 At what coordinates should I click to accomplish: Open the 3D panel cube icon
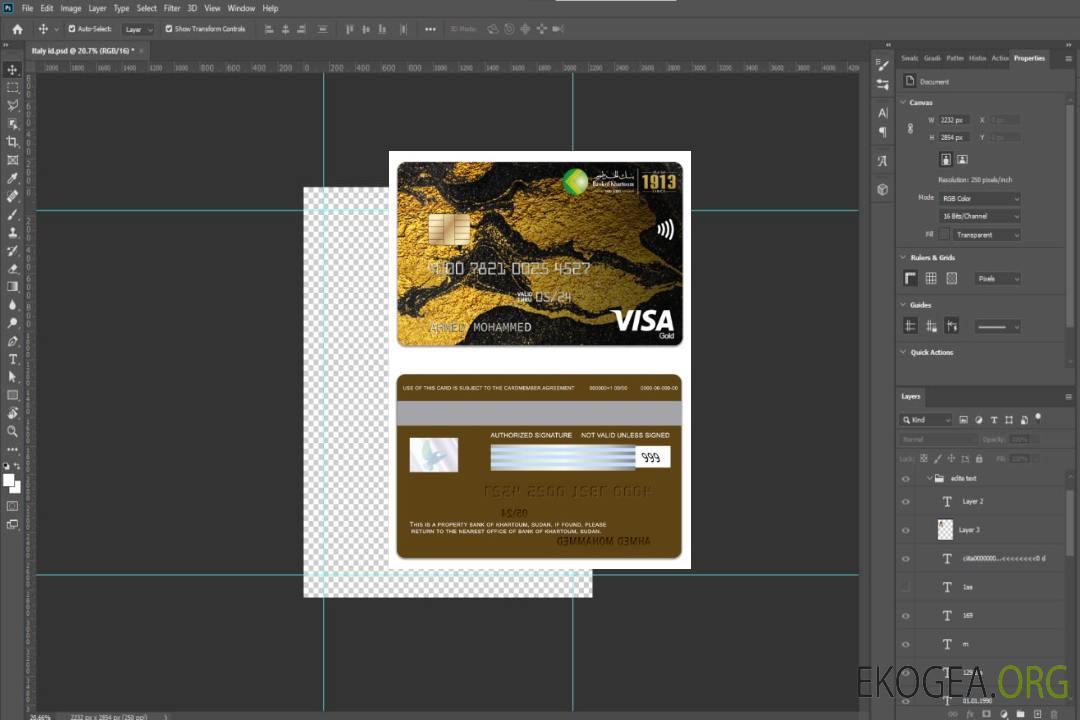click(883, 189)
